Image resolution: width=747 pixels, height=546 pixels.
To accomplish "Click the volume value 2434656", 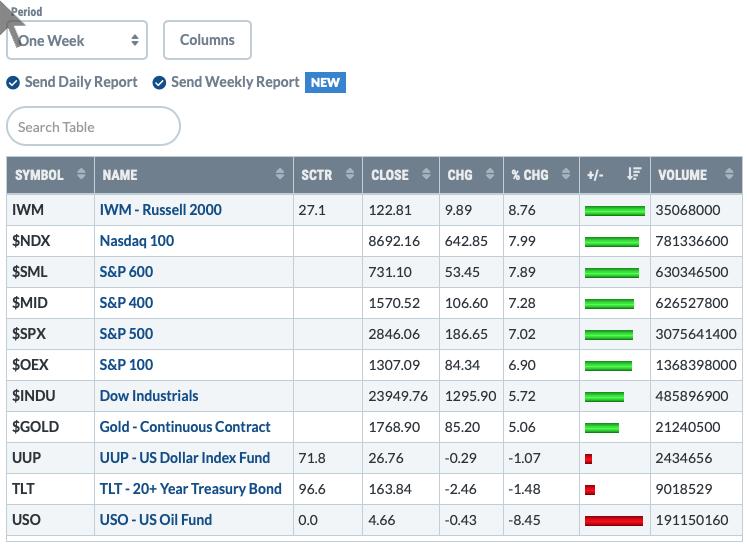I will (x=684, y=458).
